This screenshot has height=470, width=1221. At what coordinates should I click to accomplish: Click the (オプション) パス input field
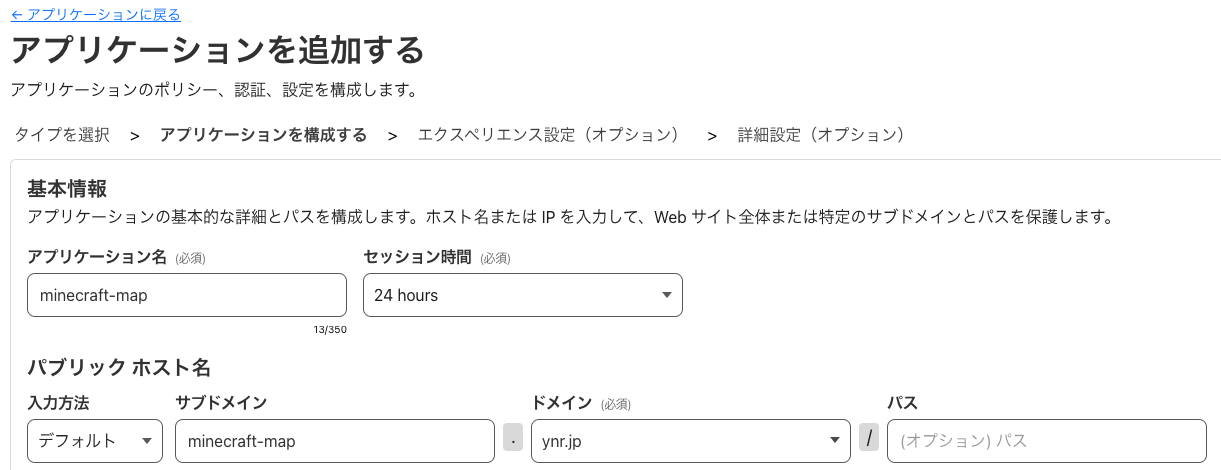pyautogui.click(x=1046, y=441)
